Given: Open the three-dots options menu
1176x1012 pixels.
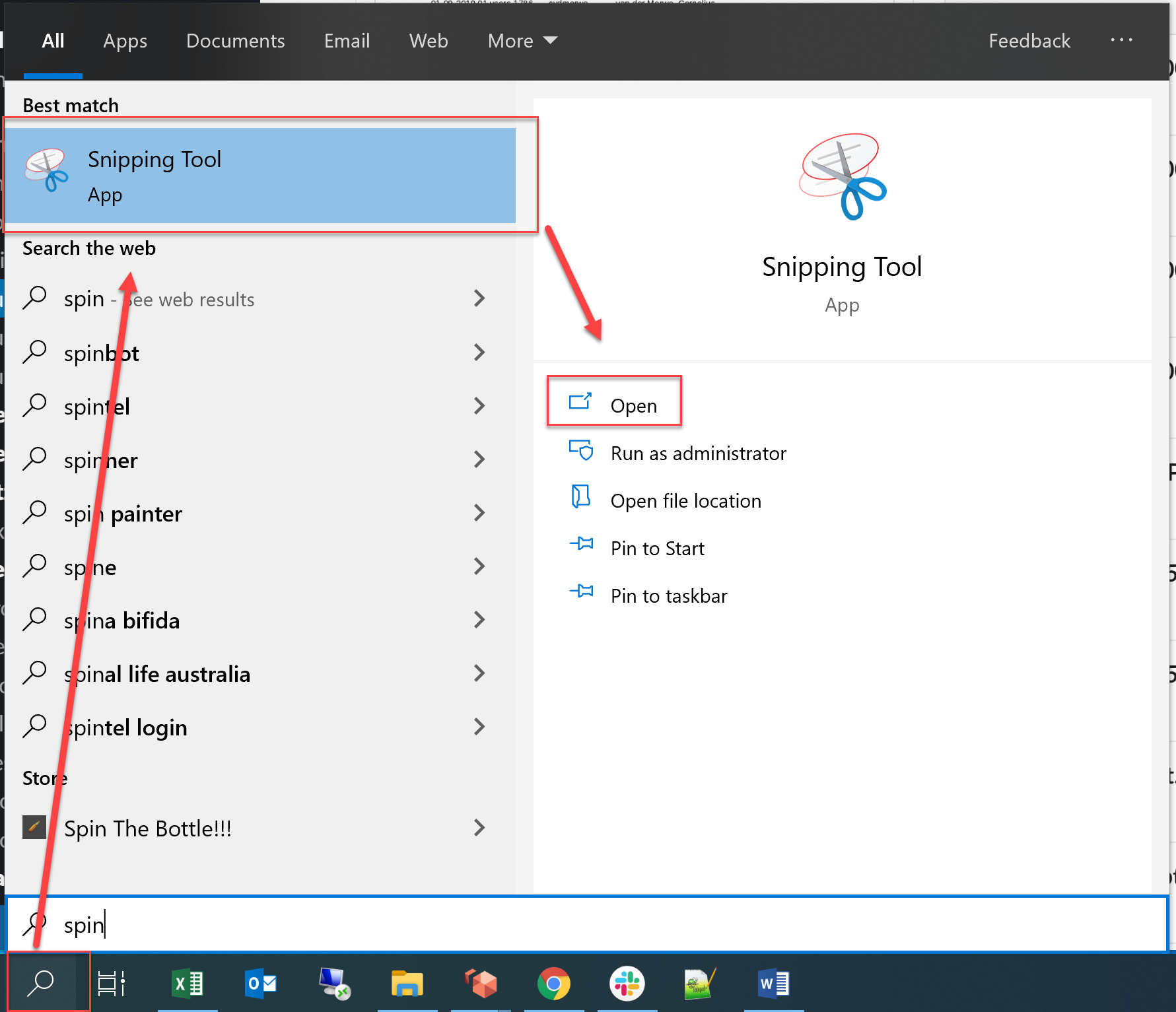Looking at the screenshot, I should point(1121,40).
